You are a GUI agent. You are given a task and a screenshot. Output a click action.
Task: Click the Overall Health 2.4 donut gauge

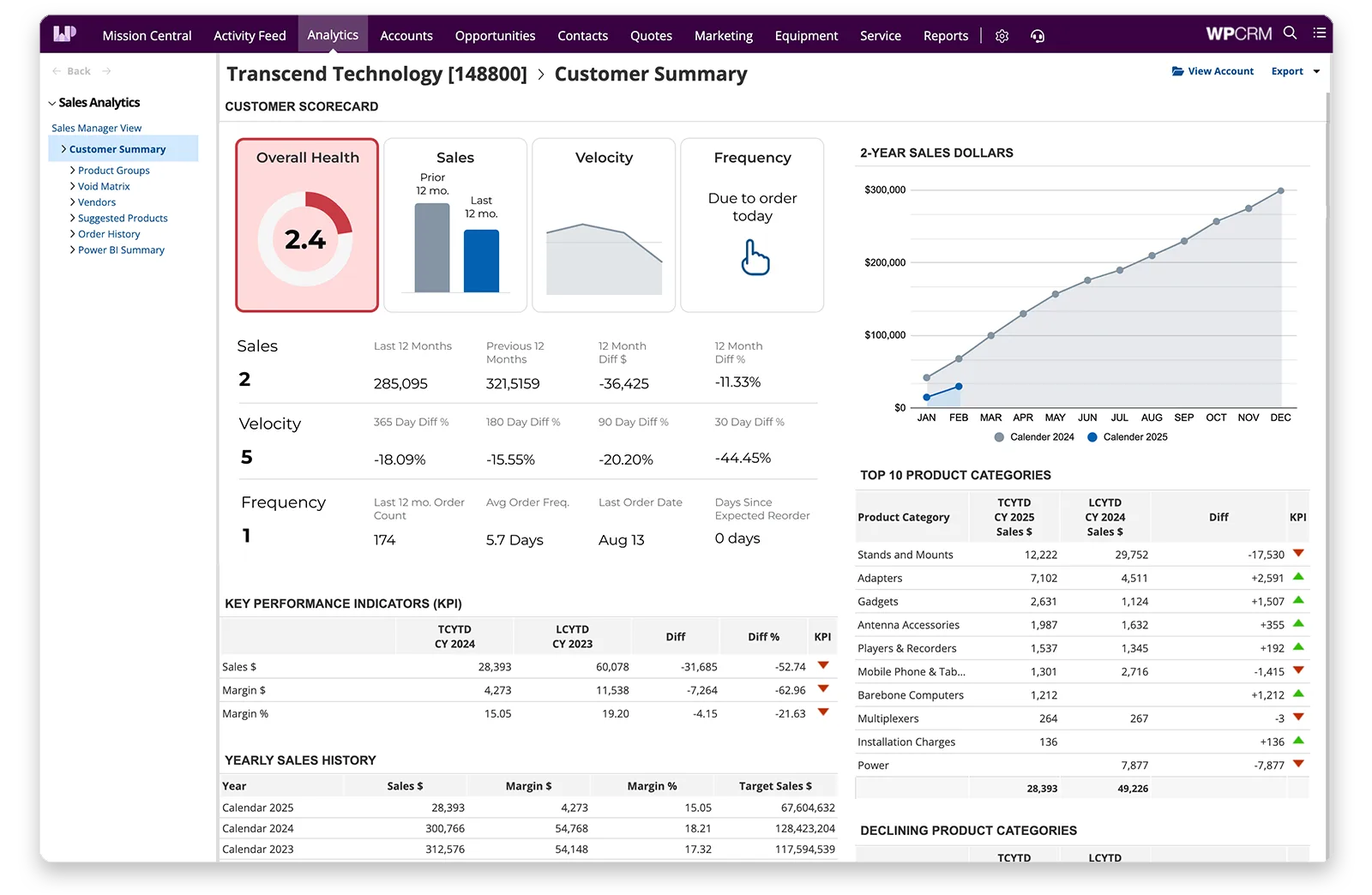tap(305, 239)
